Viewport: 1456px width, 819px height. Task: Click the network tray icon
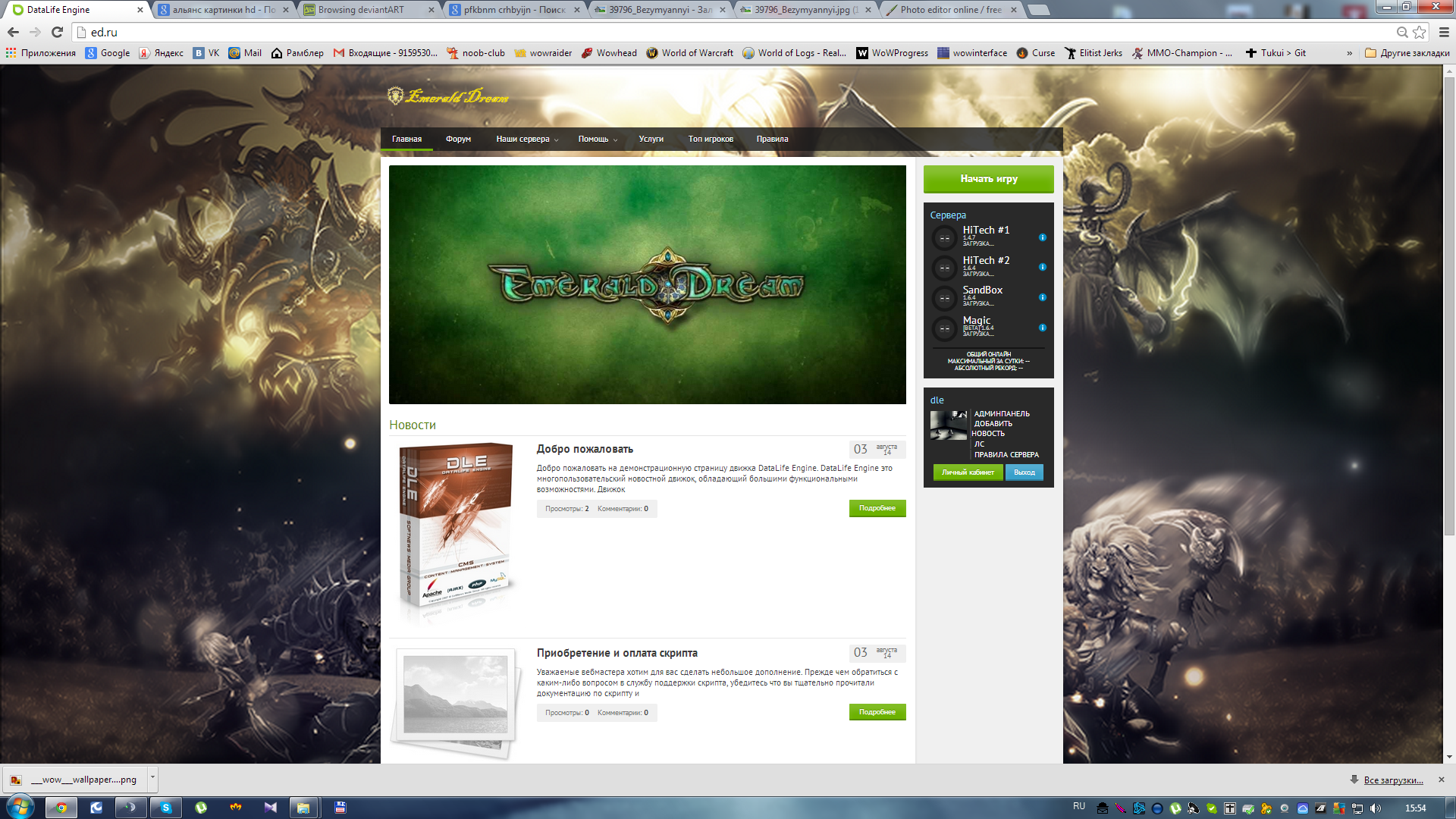(1357, 808)
